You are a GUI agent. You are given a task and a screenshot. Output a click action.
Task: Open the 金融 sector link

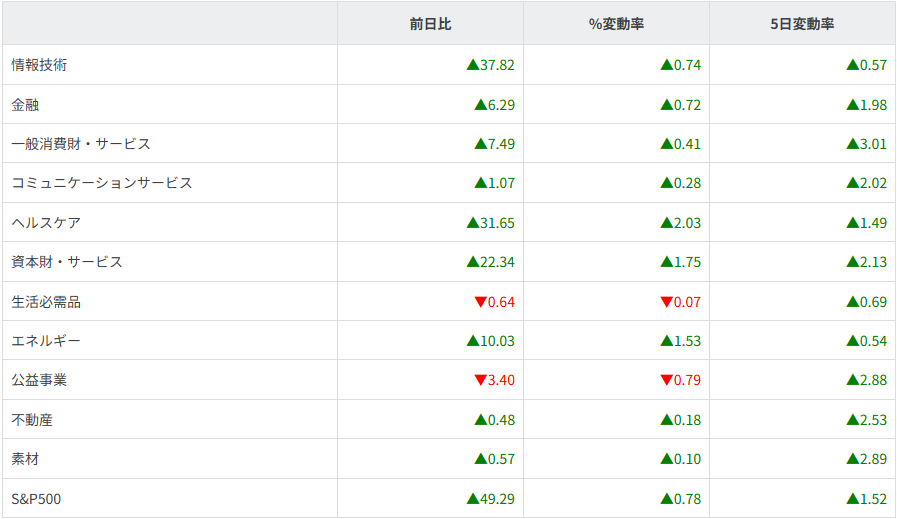25,105
